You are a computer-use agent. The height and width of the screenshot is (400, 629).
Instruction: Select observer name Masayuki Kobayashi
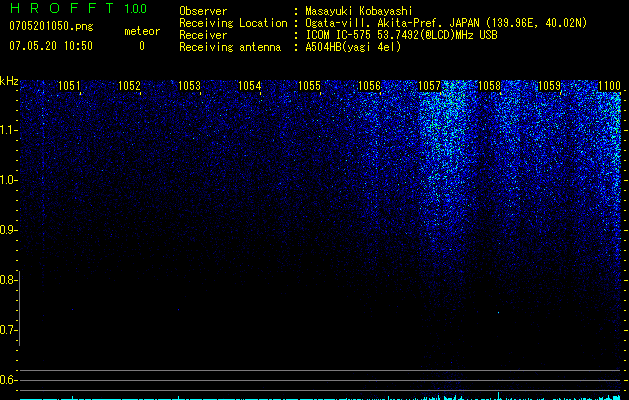[359, 11]
